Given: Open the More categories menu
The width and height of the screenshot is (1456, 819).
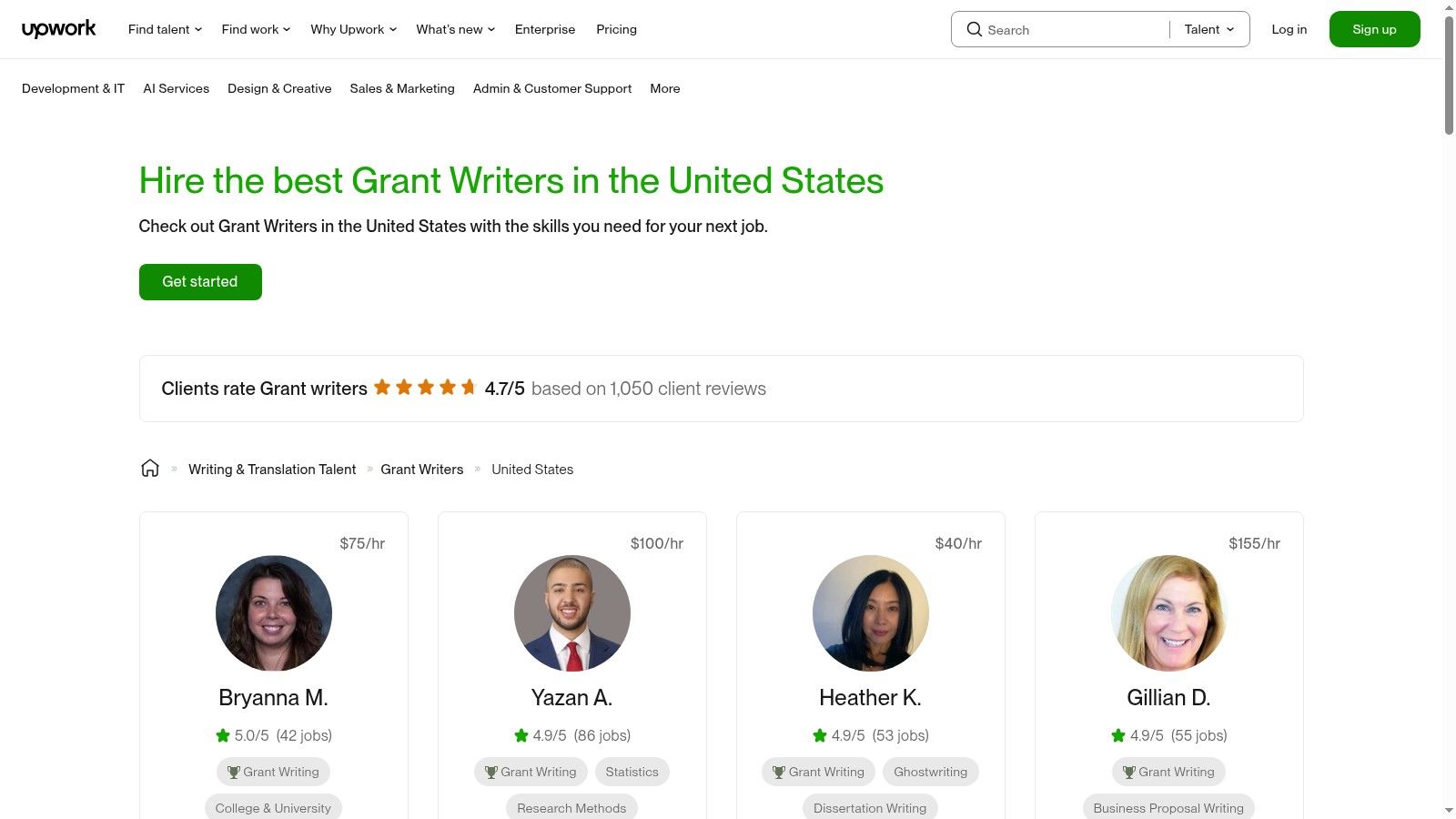Looking at the screenshot, I should tap(665, 88).
